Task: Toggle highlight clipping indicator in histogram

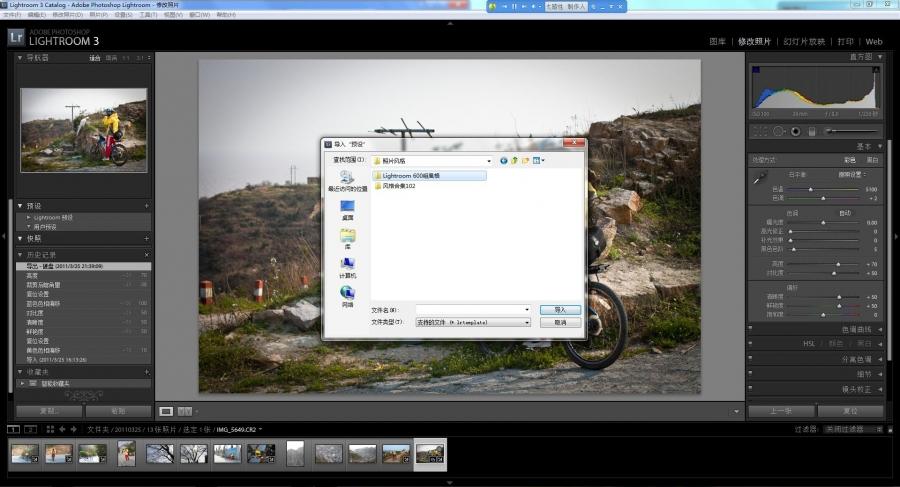Action: (x=876, y=69)
